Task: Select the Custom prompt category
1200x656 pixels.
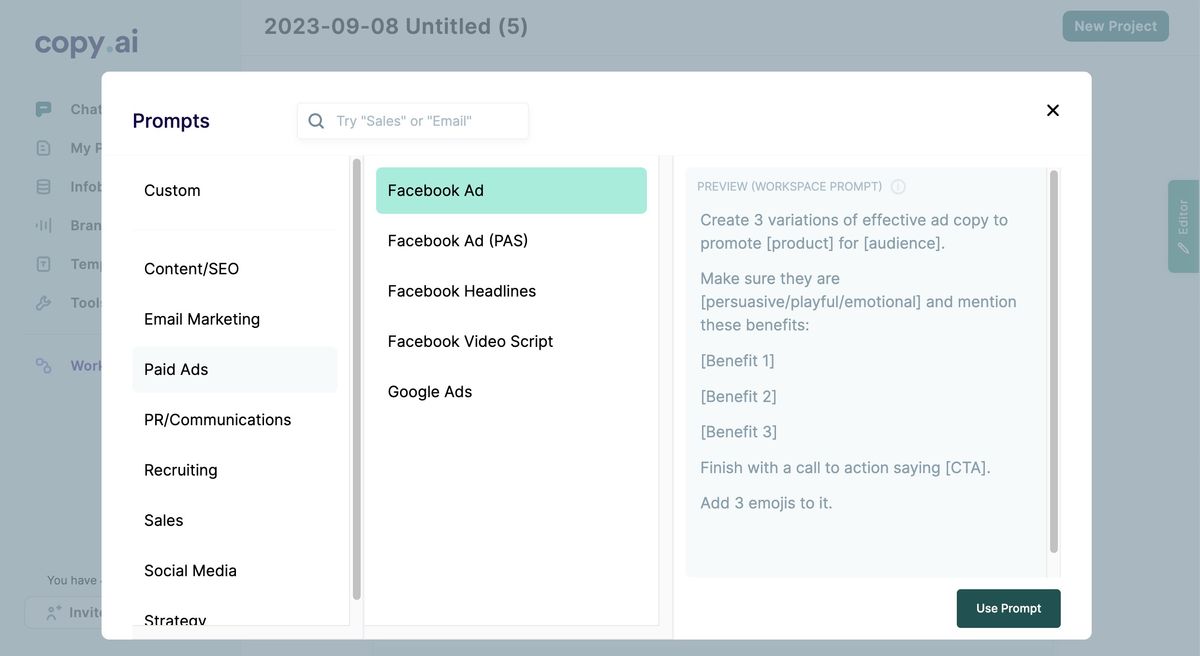Action: pos(172,190)
